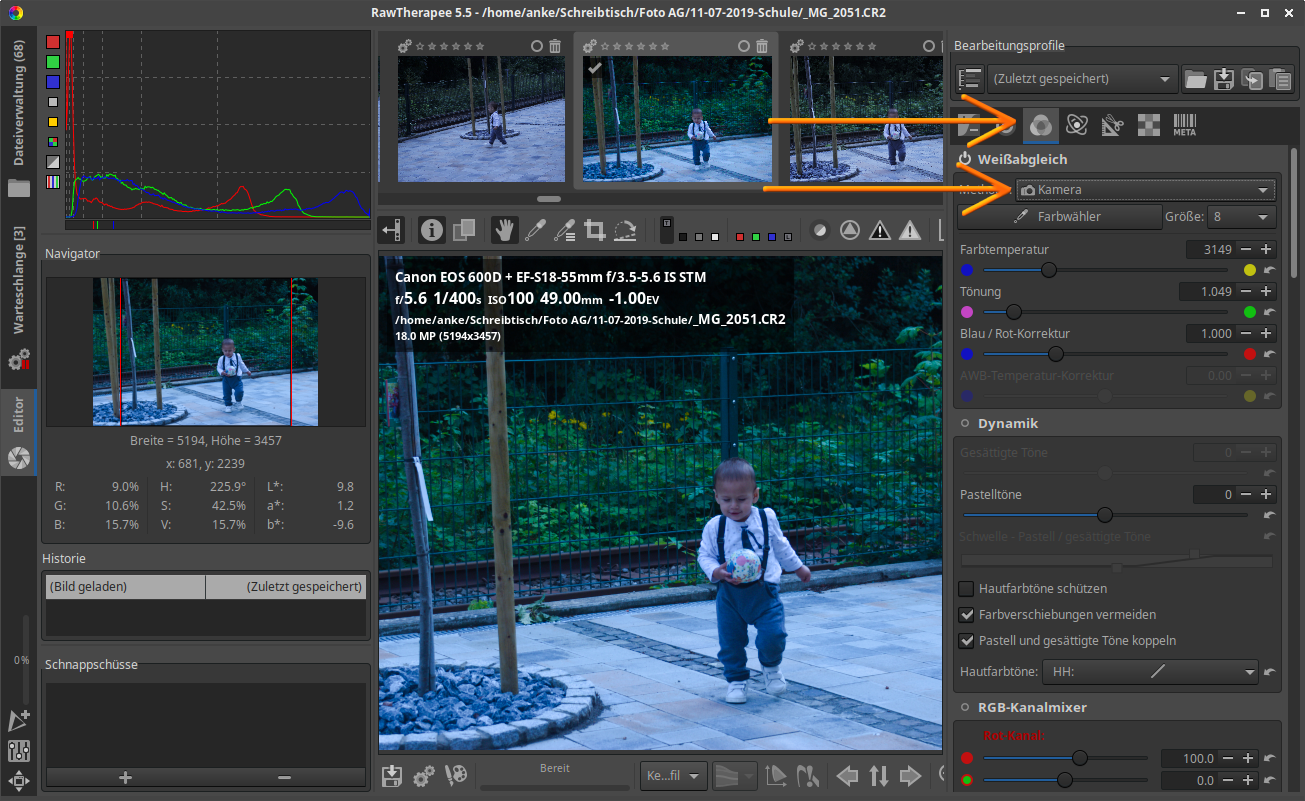Open the Zuletzt gespeichert profile dropdown

pos(1082,79)
